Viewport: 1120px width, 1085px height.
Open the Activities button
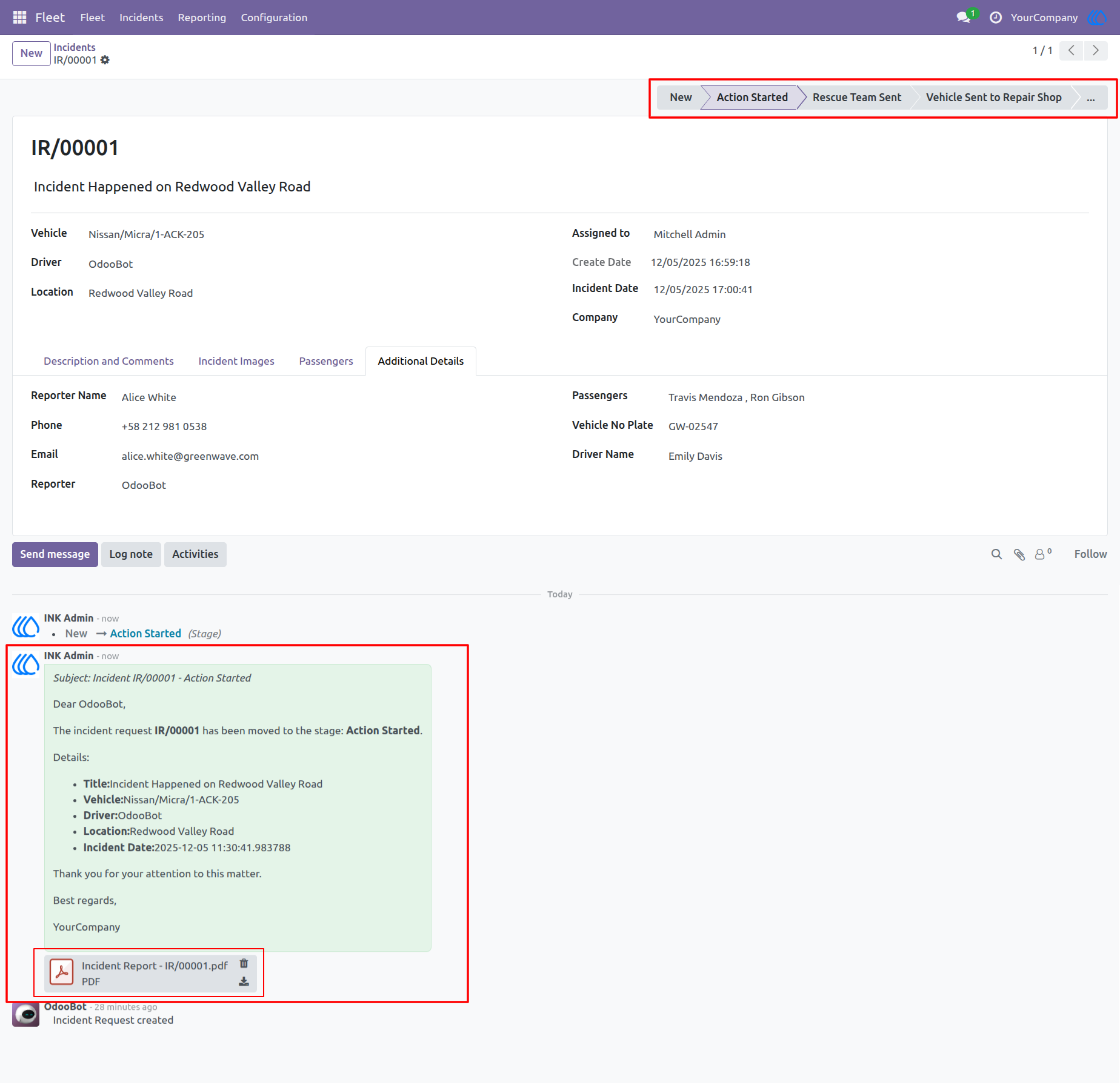tap(195, 554)
